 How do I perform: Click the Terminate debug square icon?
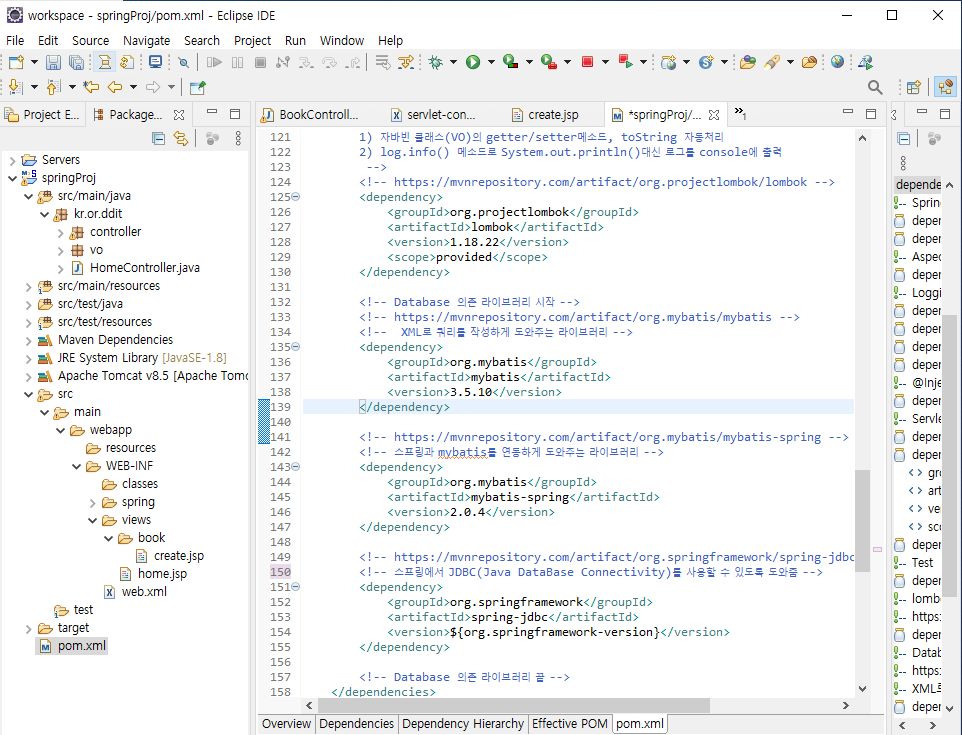click(260, 62)
